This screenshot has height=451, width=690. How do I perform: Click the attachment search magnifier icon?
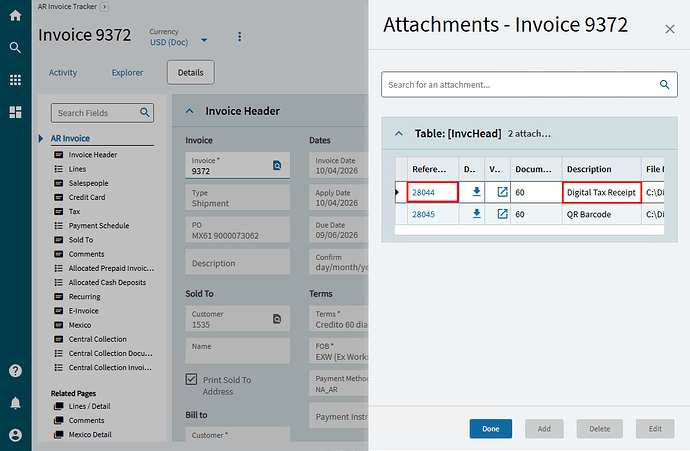(664, 84)
